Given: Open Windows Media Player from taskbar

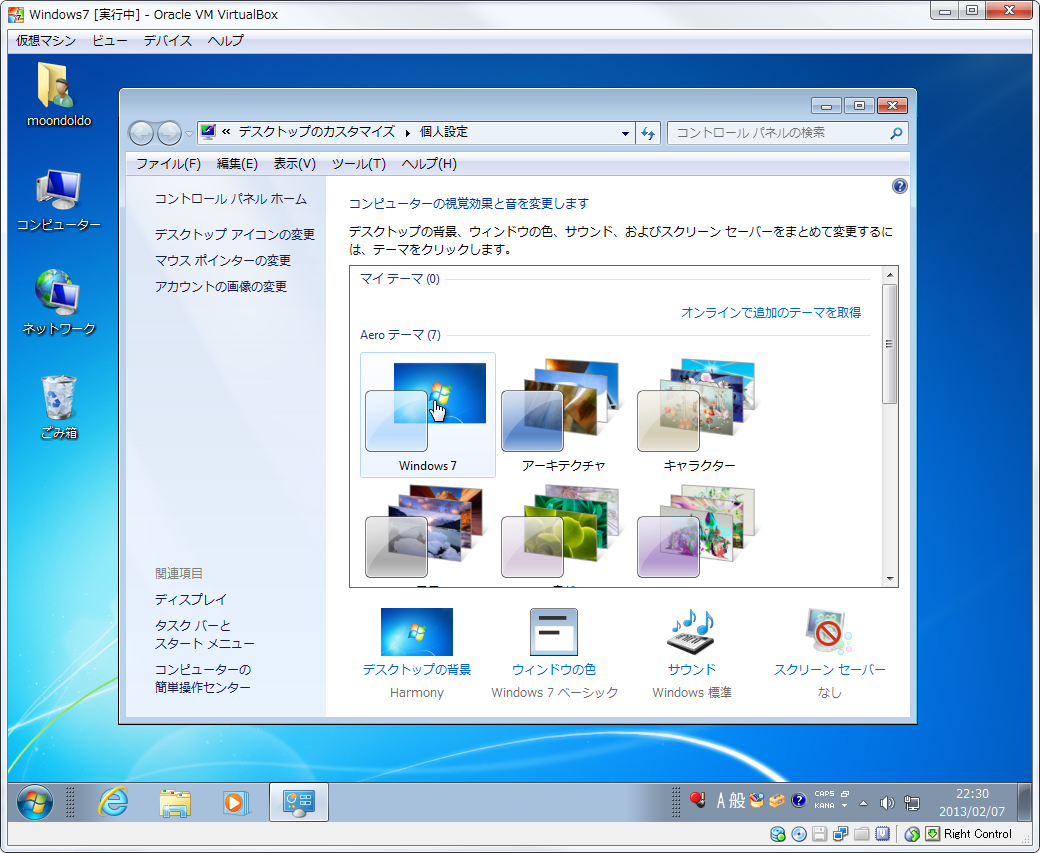Looking at the screenshot, I should (x=234, y=802).
